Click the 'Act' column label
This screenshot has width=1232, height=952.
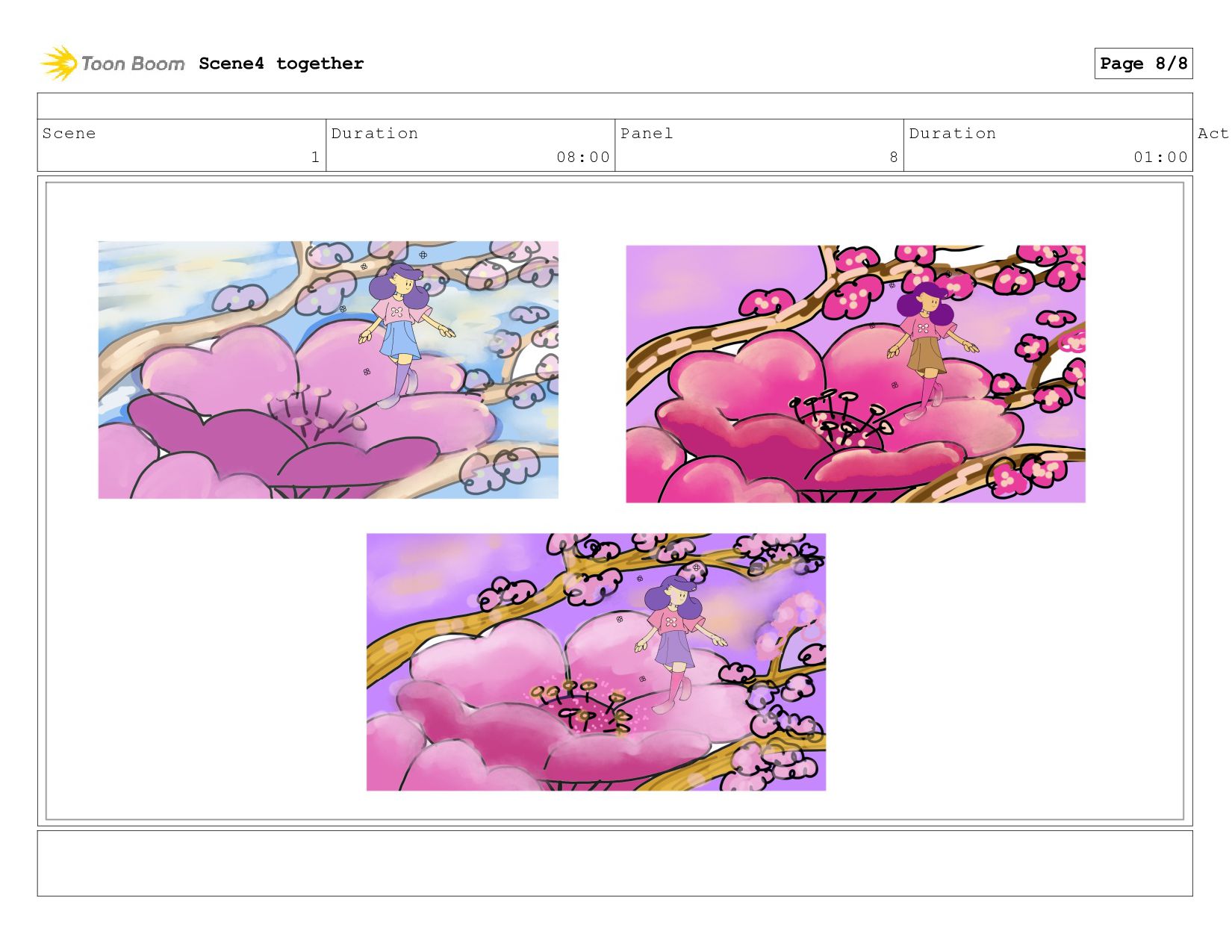point(1213,134)
